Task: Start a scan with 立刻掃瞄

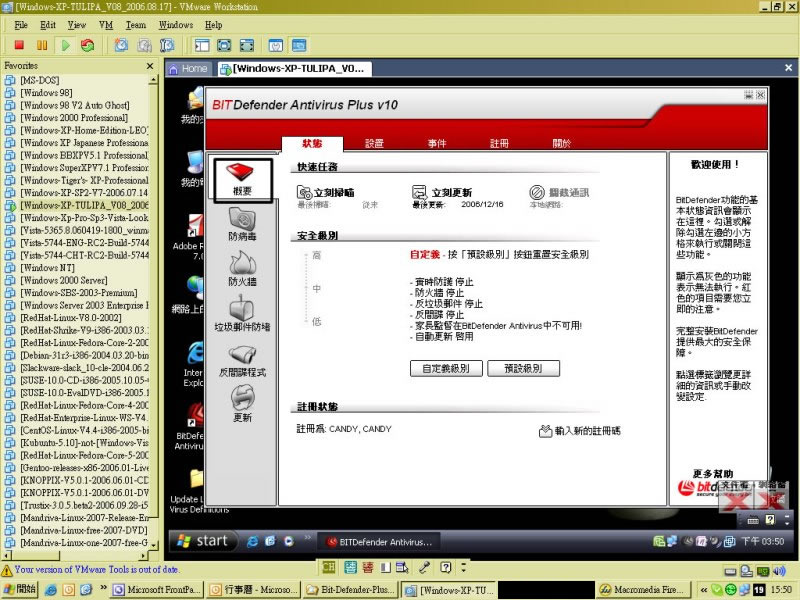Action: [326, 192]
